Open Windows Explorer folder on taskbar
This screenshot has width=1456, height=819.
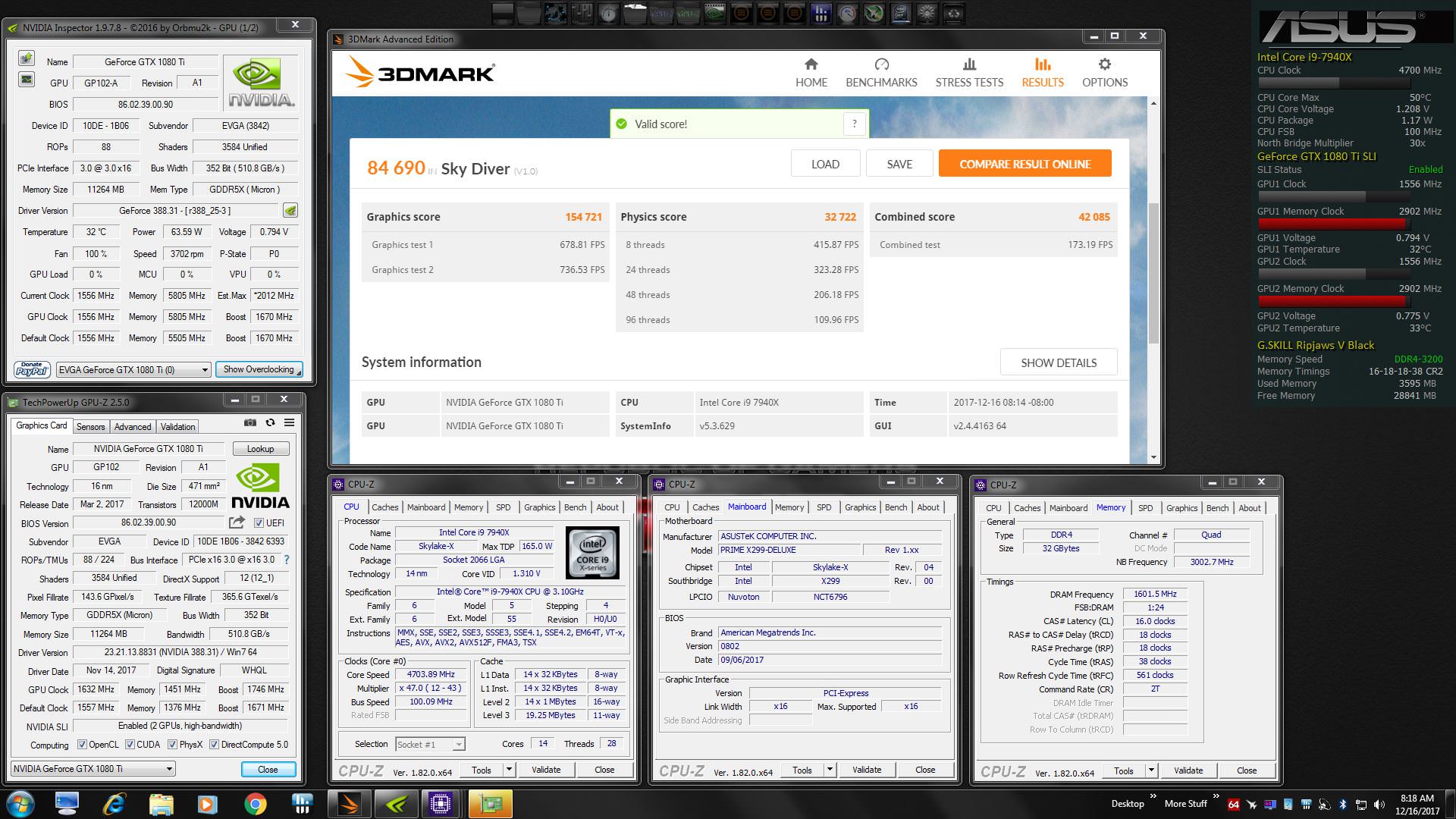(161, 804)
